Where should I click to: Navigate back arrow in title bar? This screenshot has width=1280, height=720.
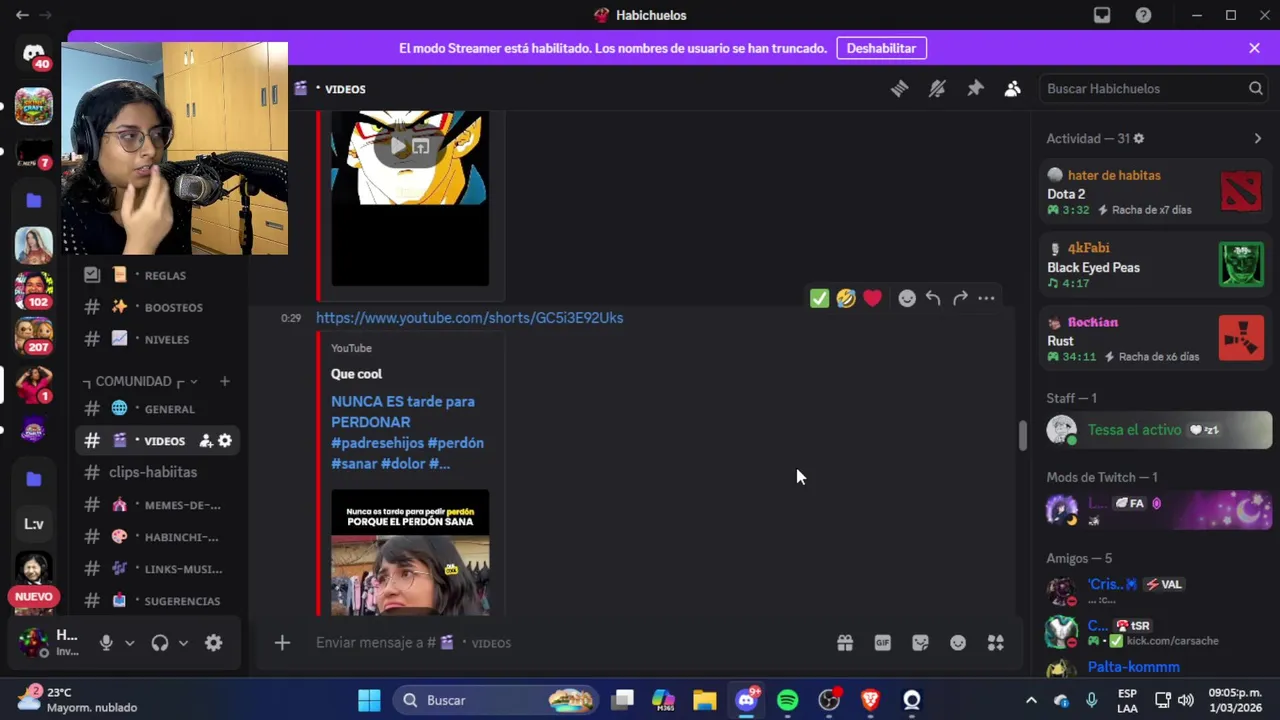click(x=22, y=15)
